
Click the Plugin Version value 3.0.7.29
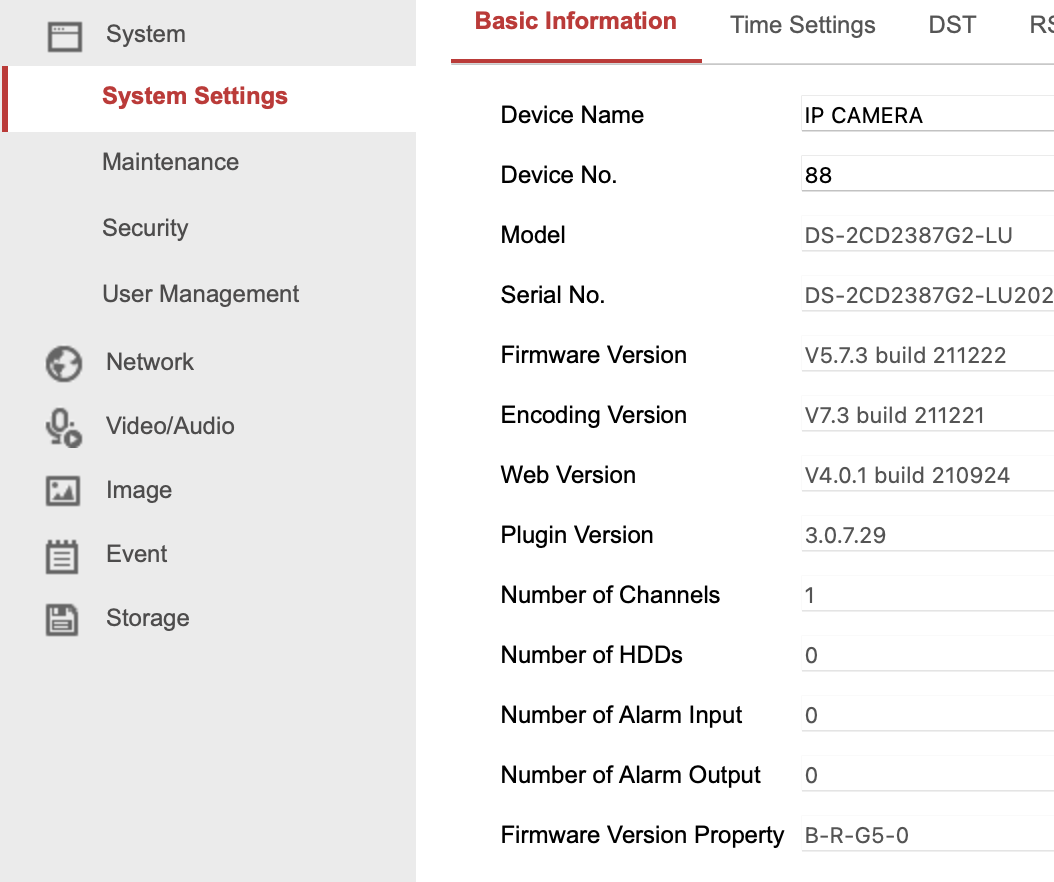pos(920,534)
